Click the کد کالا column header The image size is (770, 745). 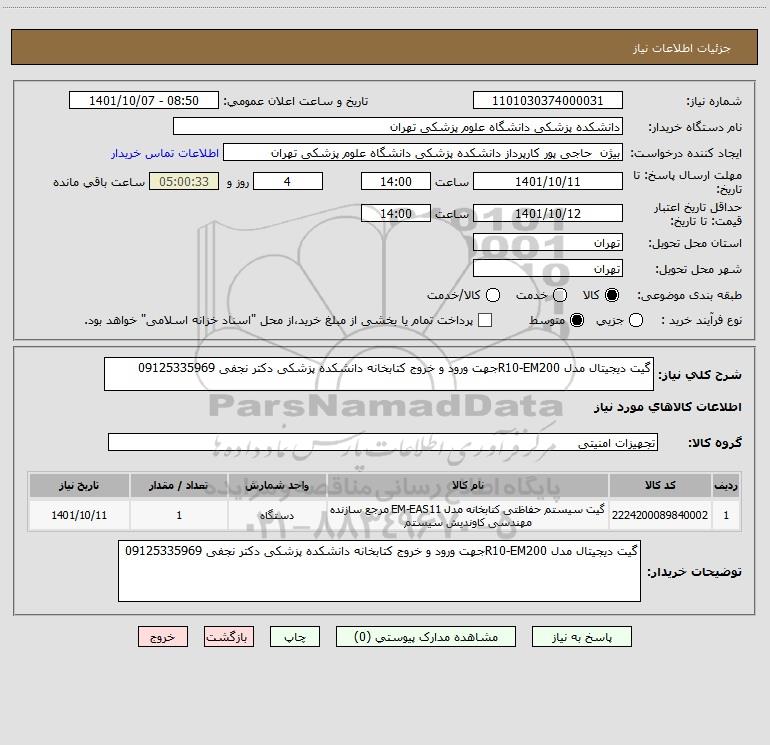660,485
